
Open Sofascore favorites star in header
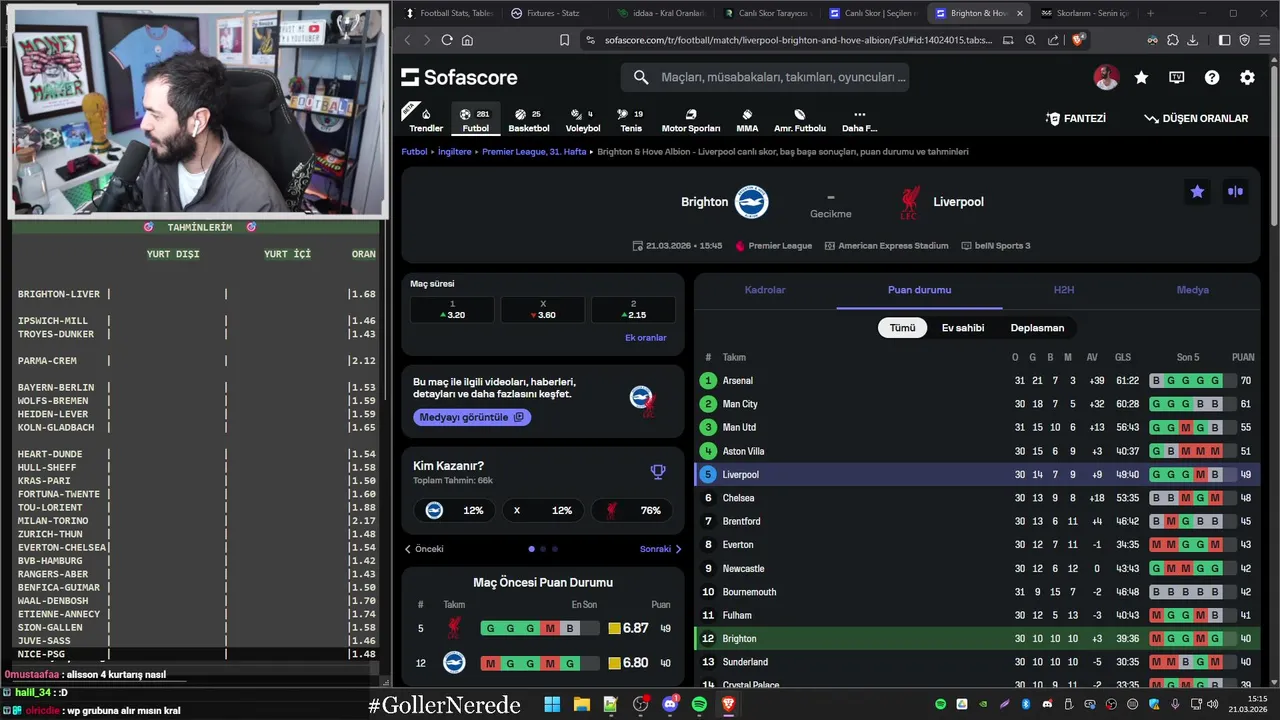click(x=1141, y=77)
